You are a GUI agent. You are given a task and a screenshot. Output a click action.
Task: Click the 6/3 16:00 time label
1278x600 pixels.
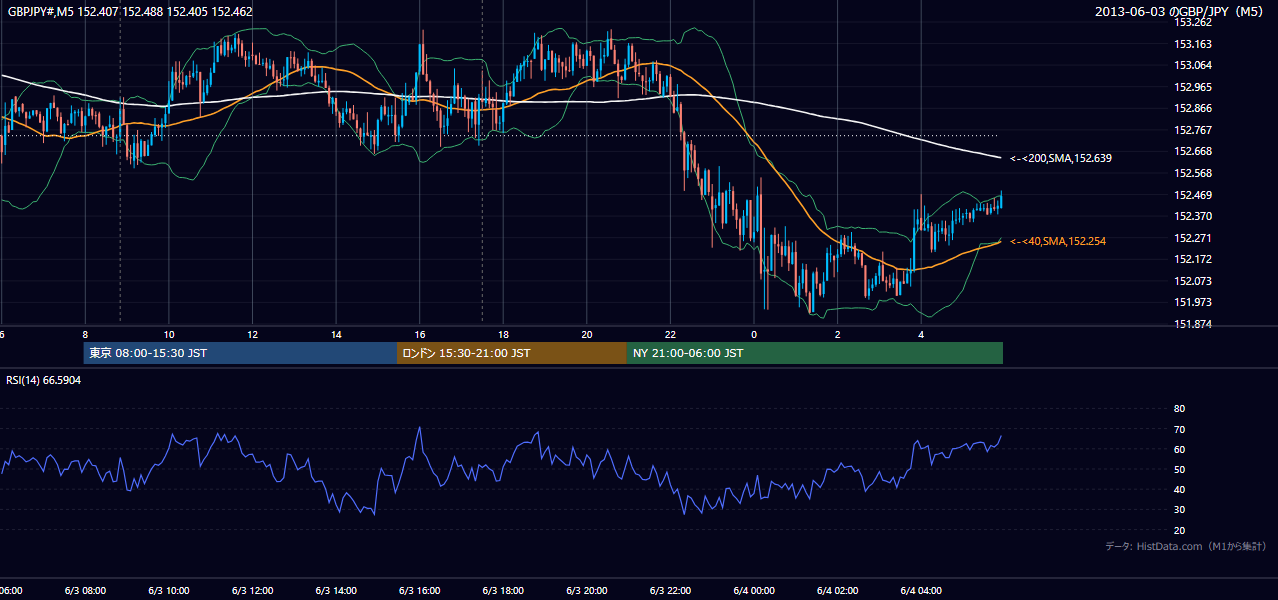tap(420, 591)
